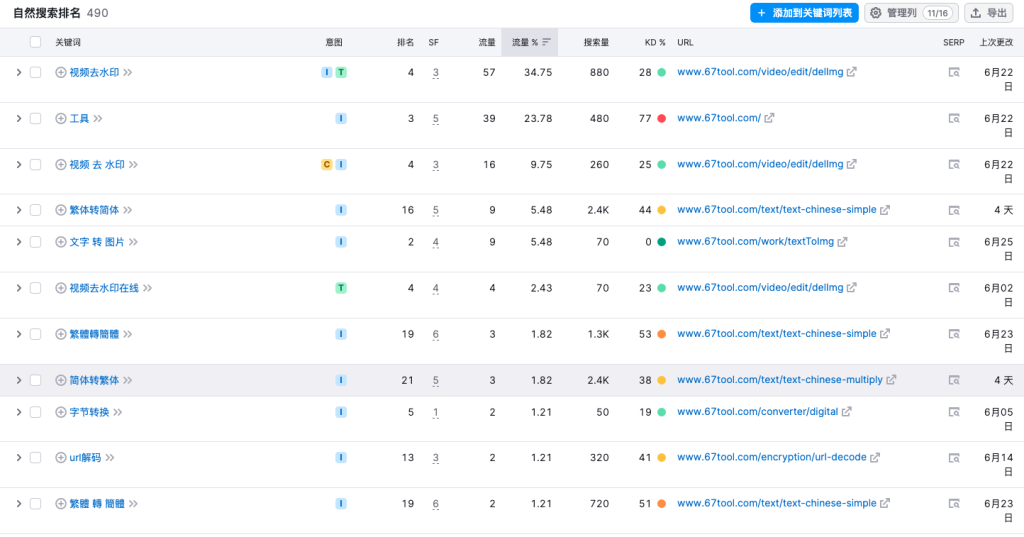Expand the 繁體 轉 簡體 row details
The width and height of the screenshot is (1024, 537).
(x=19, y=504)
